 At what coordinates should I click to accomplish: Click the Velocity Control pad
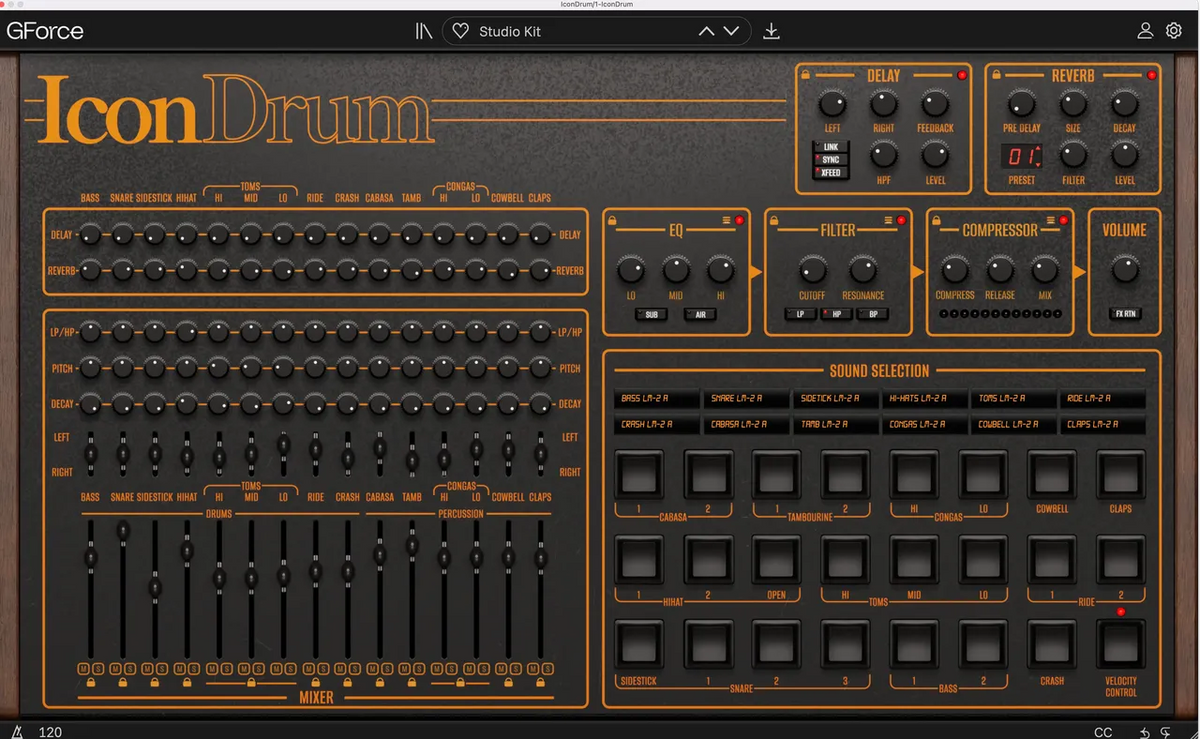(x=1121, y=645)
